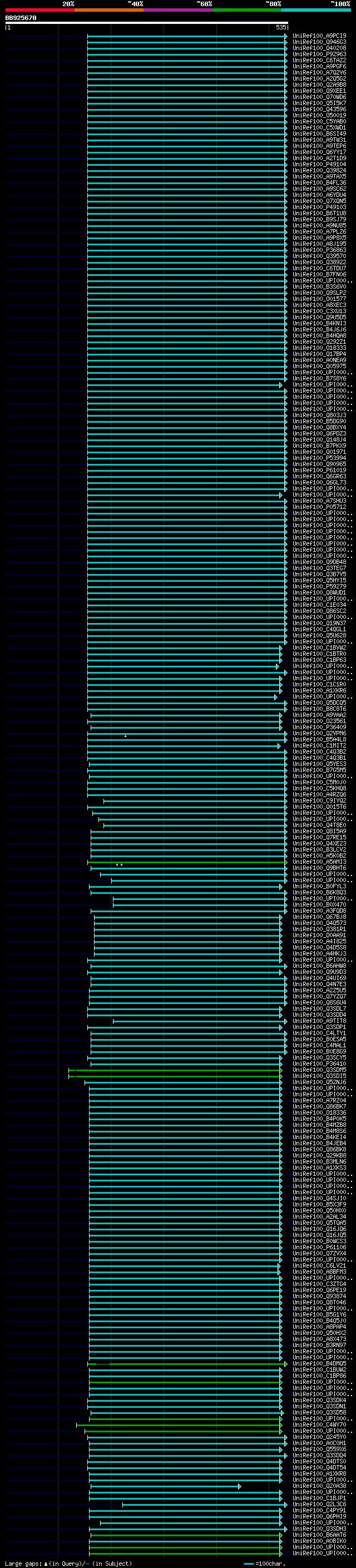Click the query sequence name BB925670
This screenshot has width=356, height=1568.
pyautogui.click(x=21, y=18)
